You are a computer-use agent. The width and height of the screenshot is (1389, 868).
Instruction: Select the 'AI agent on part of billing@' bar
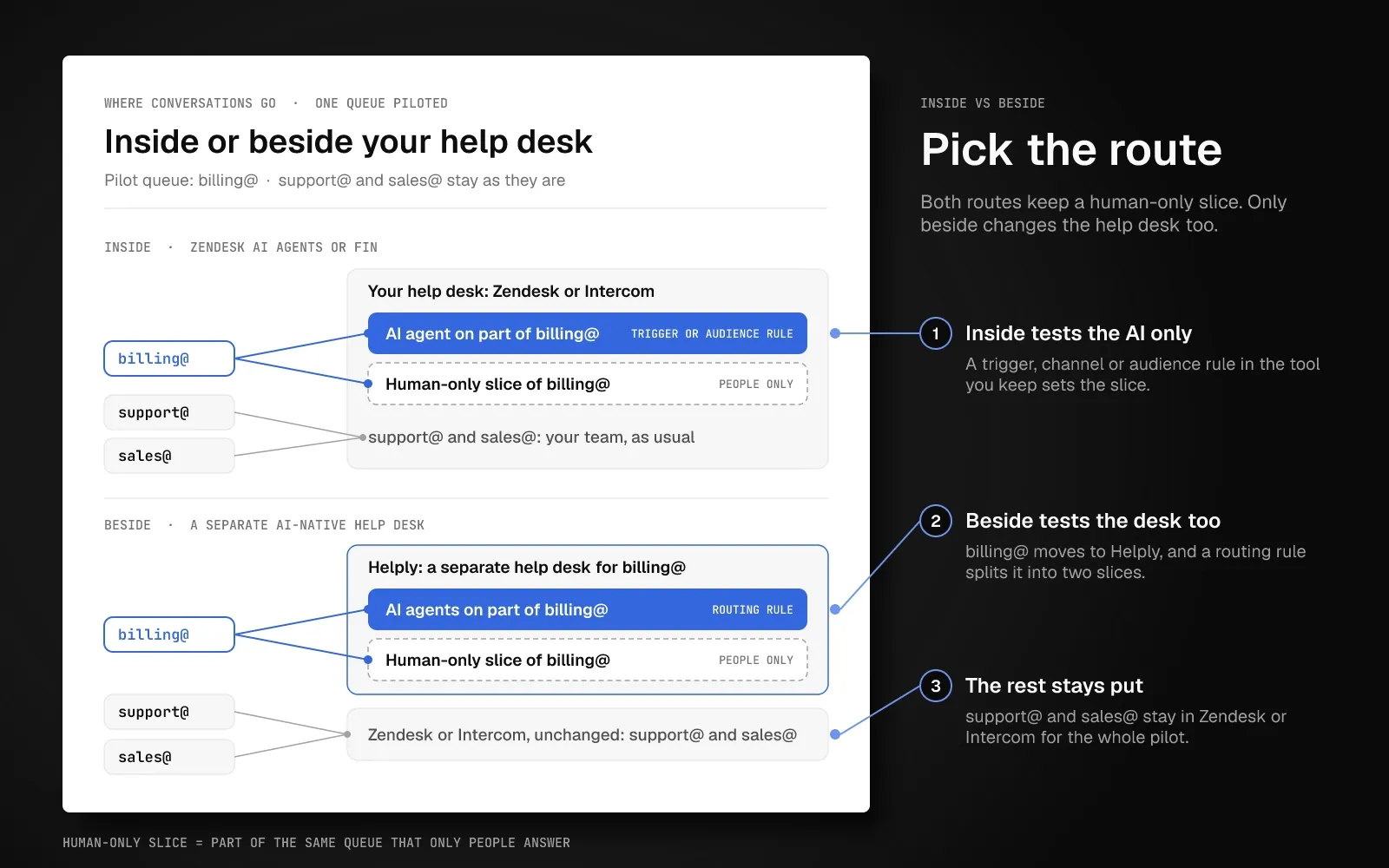(588, 333)
